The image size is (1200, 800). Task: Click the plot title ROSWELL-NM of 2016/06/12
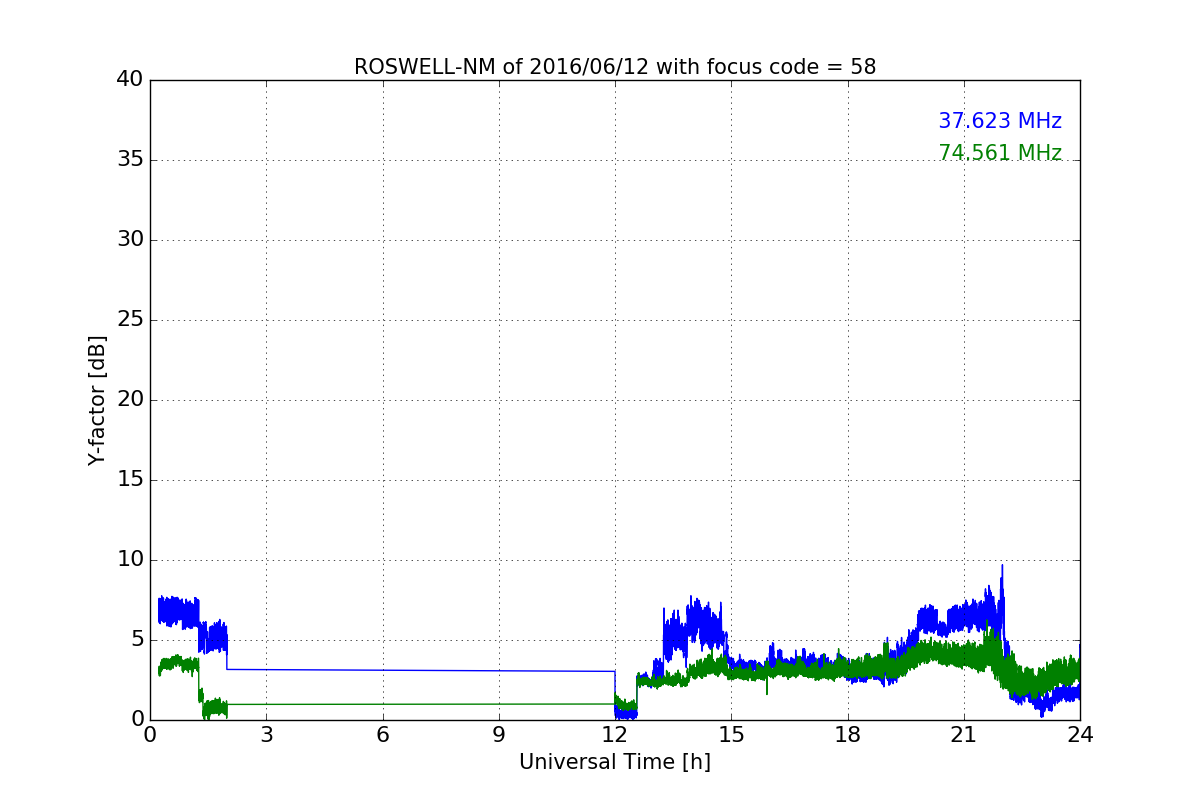(615, 67)
